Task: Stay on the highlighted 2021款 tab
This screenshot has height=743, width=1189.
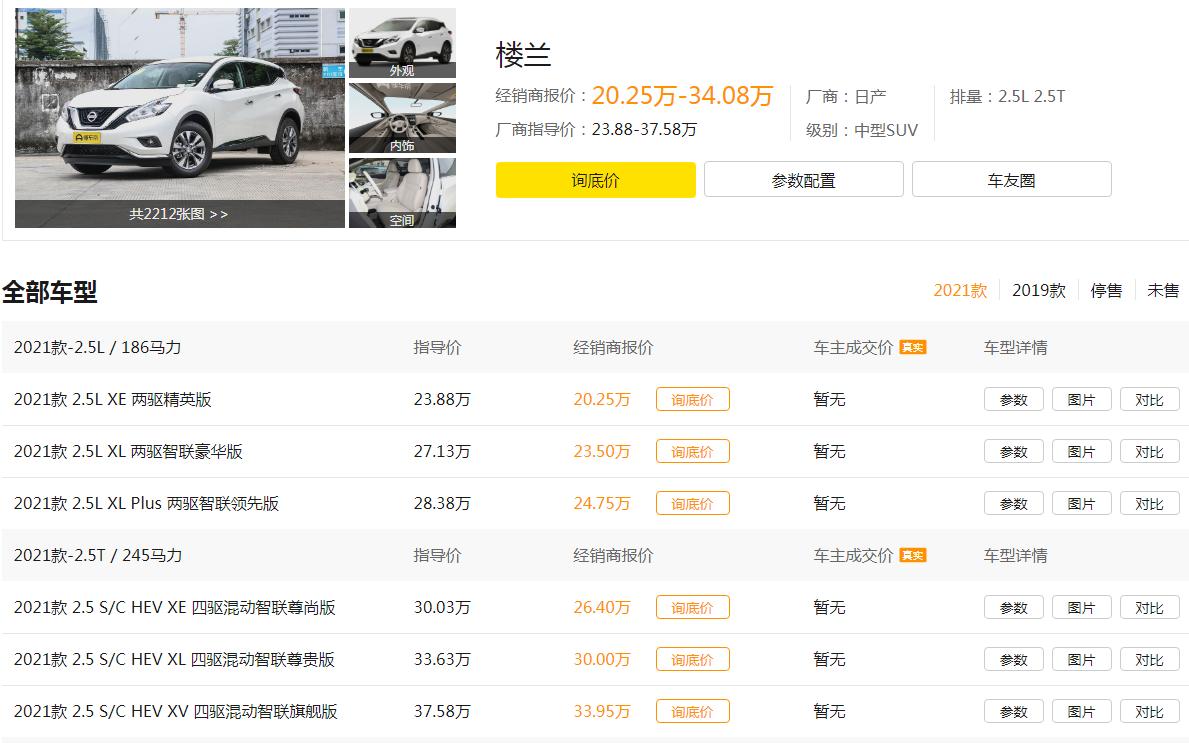Action: click(962, 290)
